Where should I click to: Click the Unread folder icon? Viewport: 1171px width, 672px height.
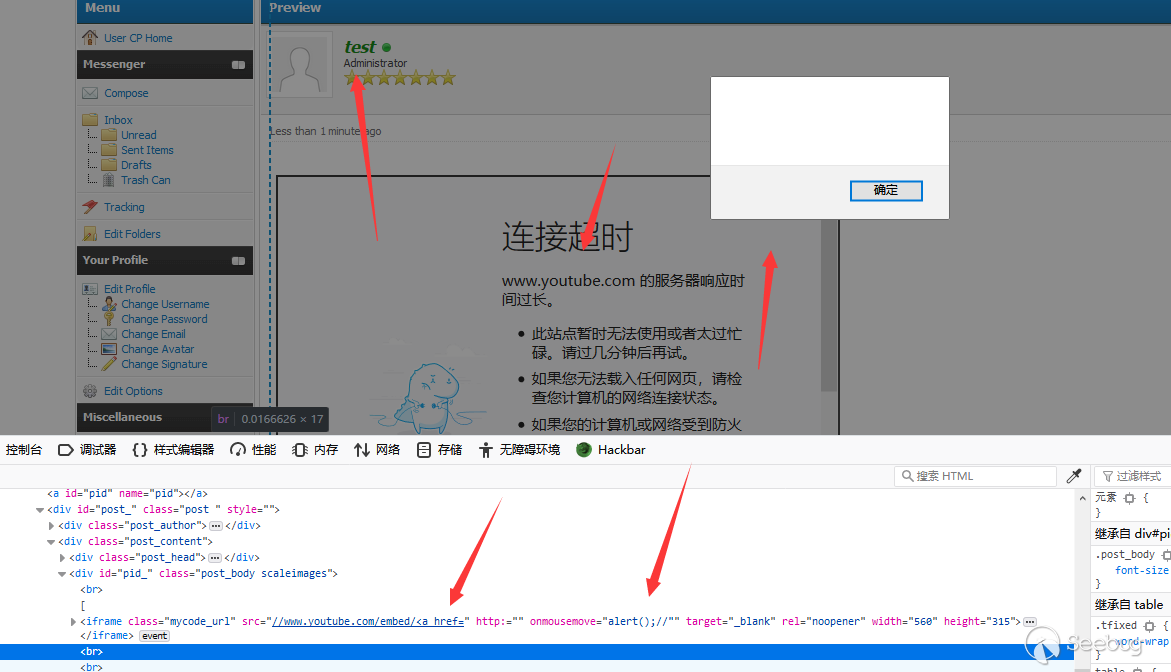(x=109, y=135)
